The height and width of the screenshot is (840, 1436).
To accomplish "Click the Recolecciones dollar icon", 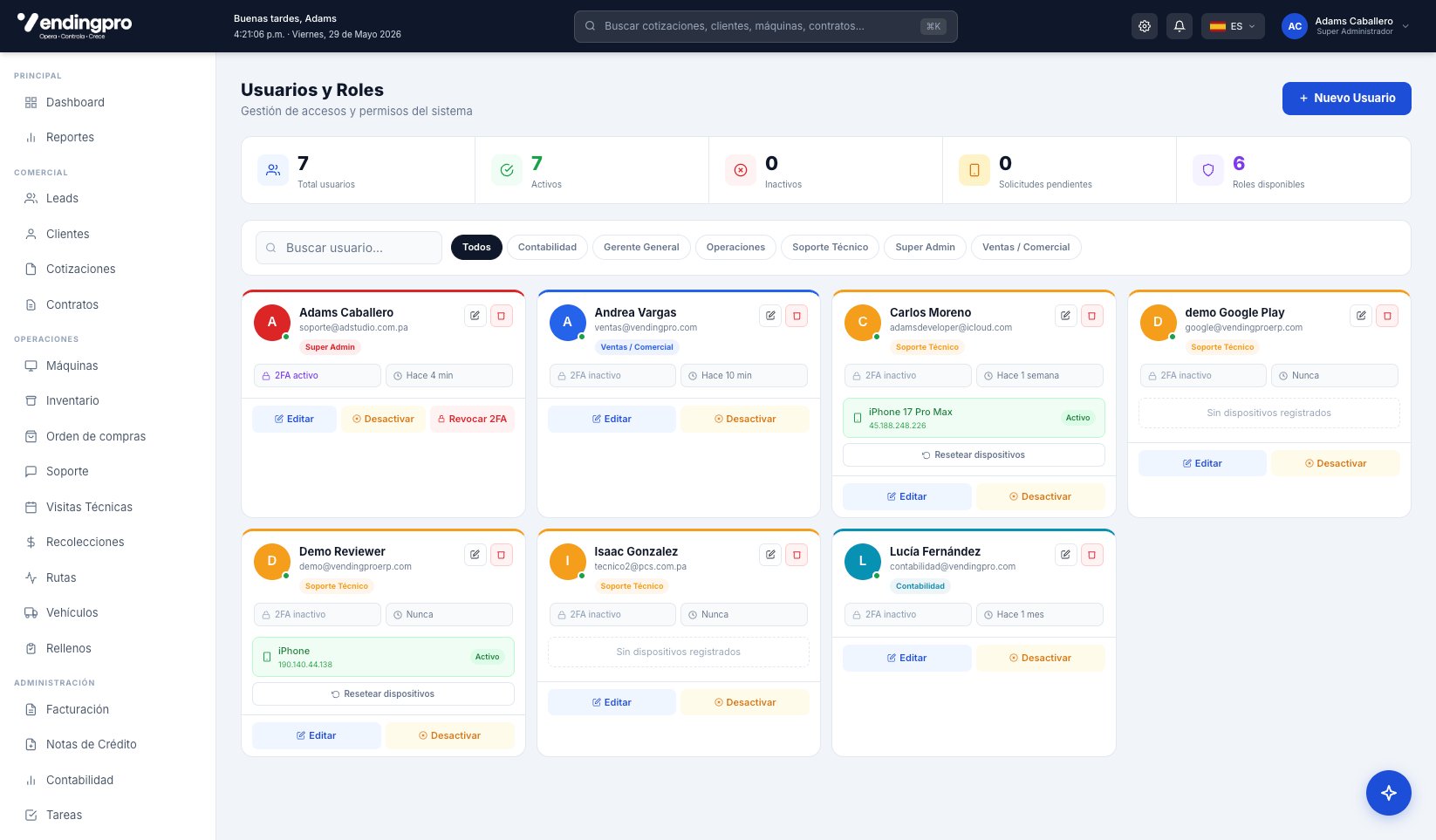I will tap(31, 542).
